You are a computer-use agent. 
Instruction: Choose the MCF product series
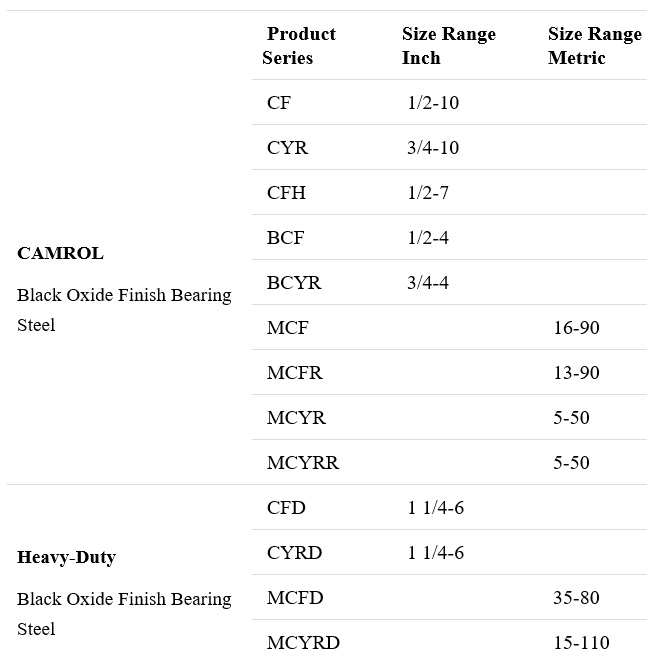click(x=287, y=327)
